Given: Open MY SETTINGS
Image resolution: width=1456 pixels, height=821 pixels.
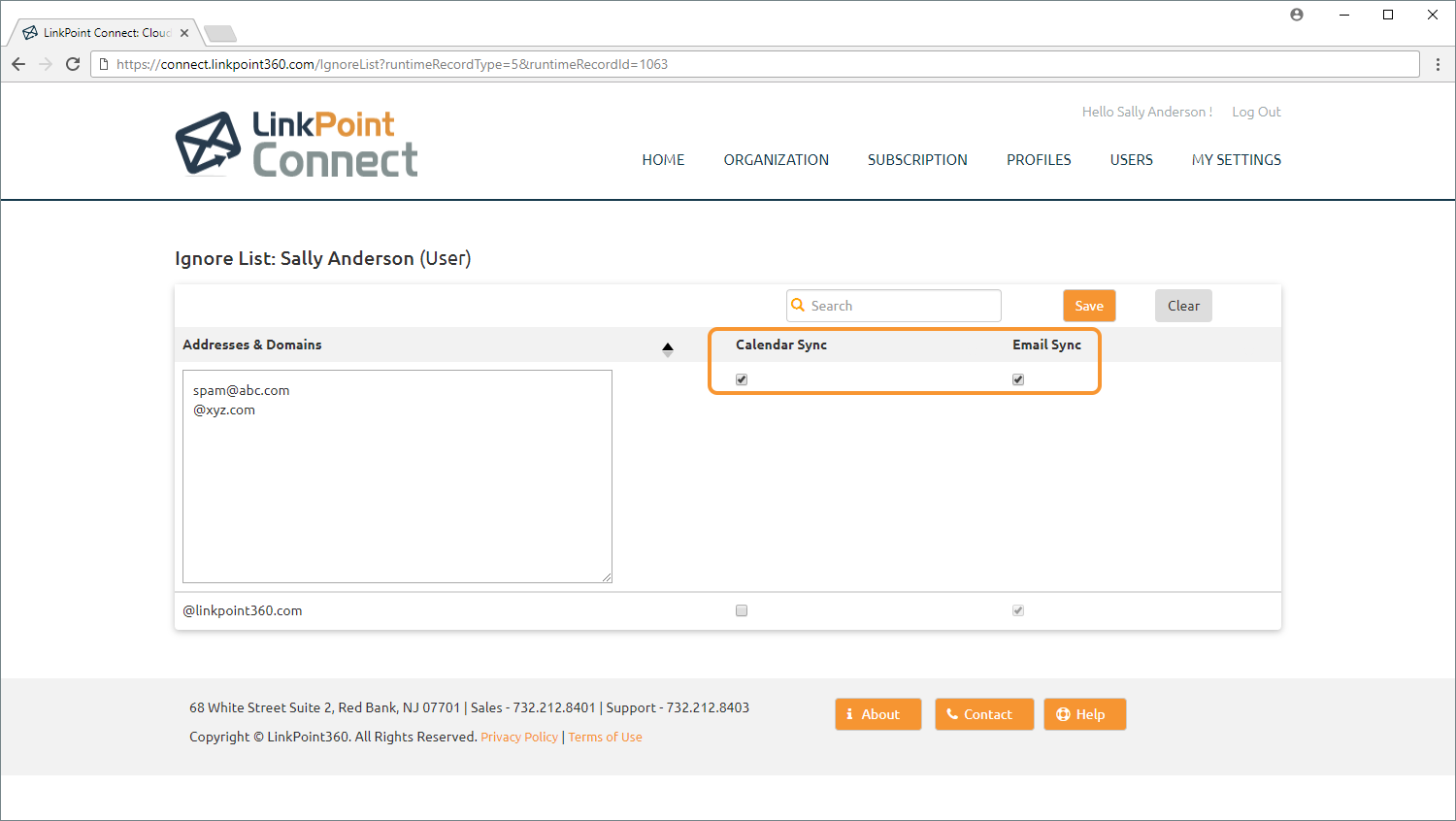Looking at the screenshot, I should [x=1237, y=160].
